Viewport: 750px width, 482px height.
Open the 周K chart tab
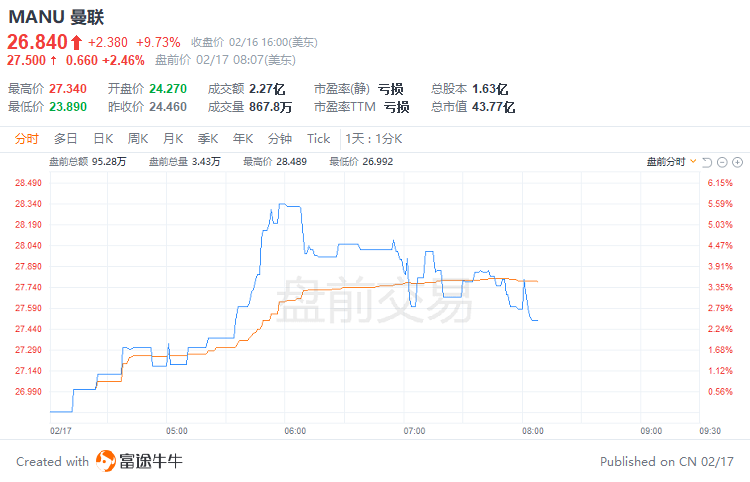[138, 139]
